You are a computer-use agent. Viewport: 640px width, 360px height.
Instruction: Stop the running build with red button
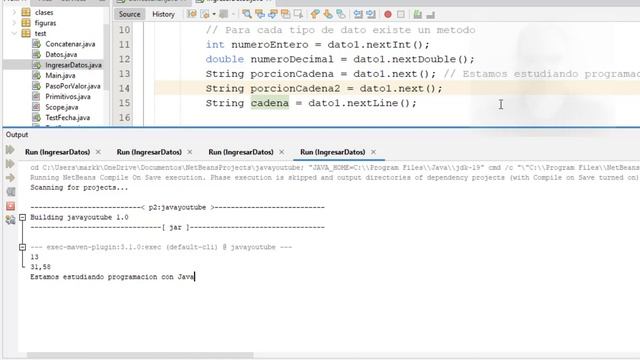click(x=10, y=206)
